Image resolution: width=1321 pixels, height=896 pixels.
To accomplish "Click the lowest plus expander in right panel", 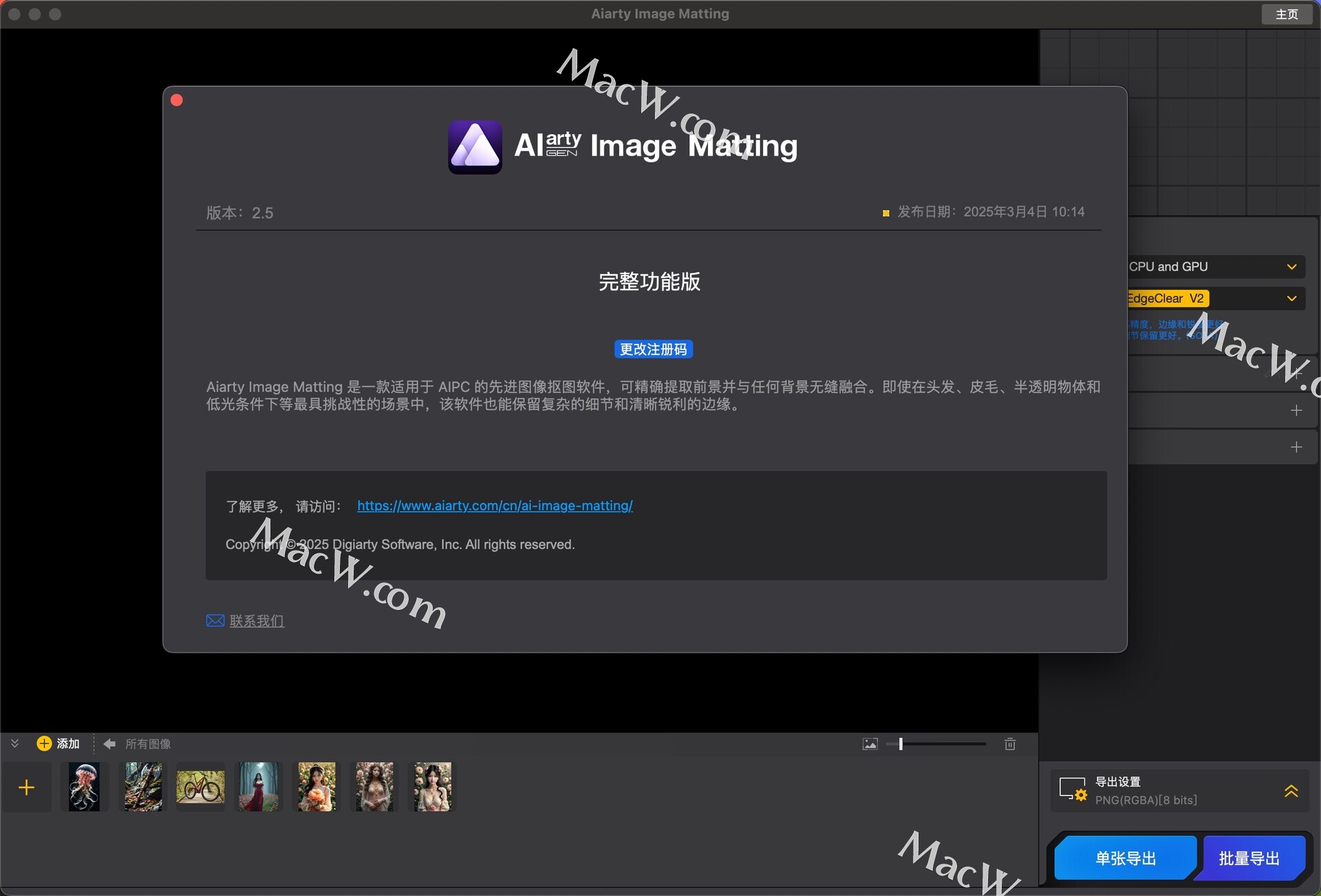I will [x=1296, y=447].
